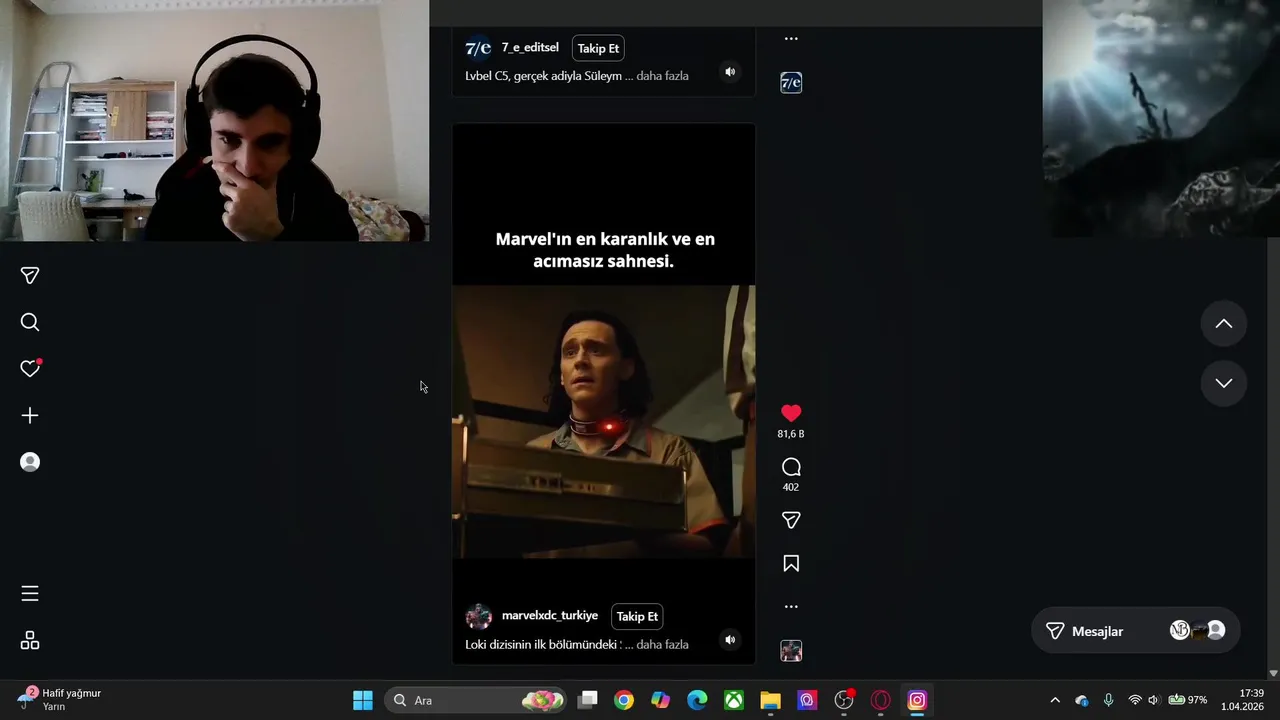Click the 402 comments count
This screenshot has width=1280, height=720.
tap(791, 487)
